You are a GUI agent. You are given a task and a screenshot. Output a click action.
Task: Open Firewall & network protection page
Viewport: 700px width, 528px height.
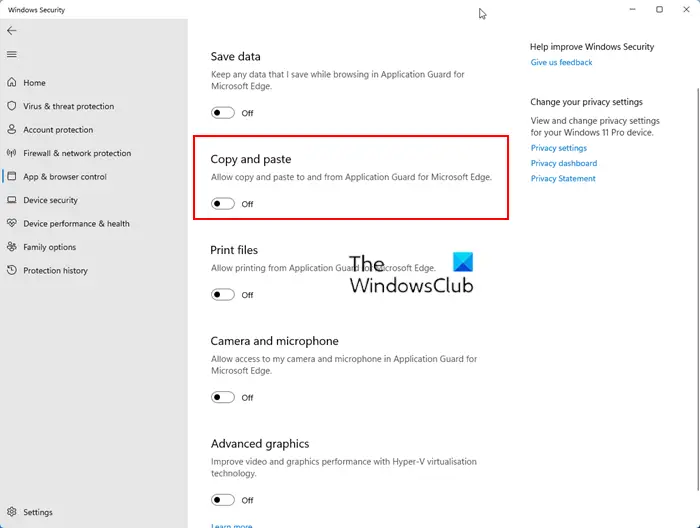click(94, 153)
